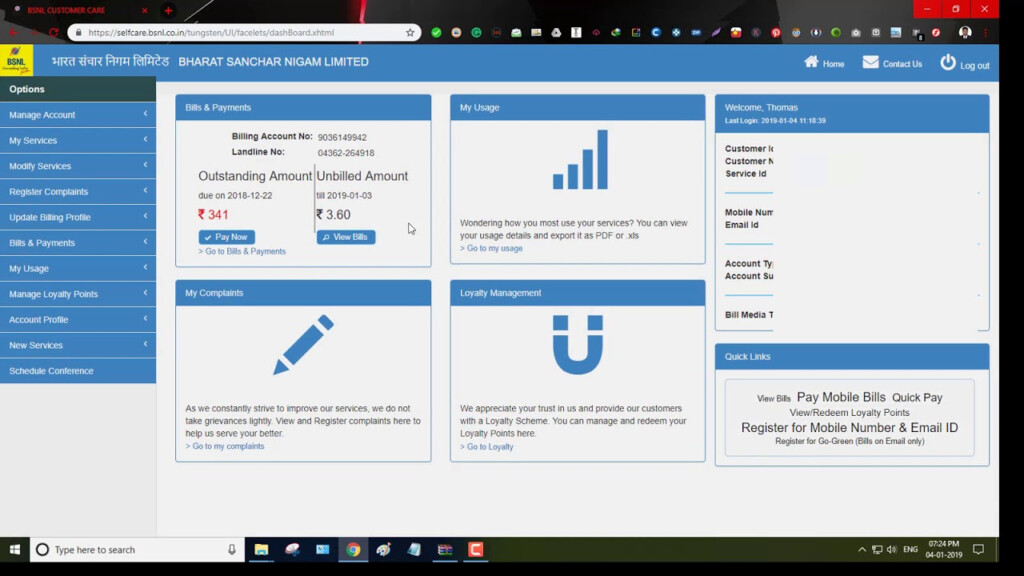Screen dimensions: 1024x576
Task: Click the Log out power icon
Action: (948, 62)
